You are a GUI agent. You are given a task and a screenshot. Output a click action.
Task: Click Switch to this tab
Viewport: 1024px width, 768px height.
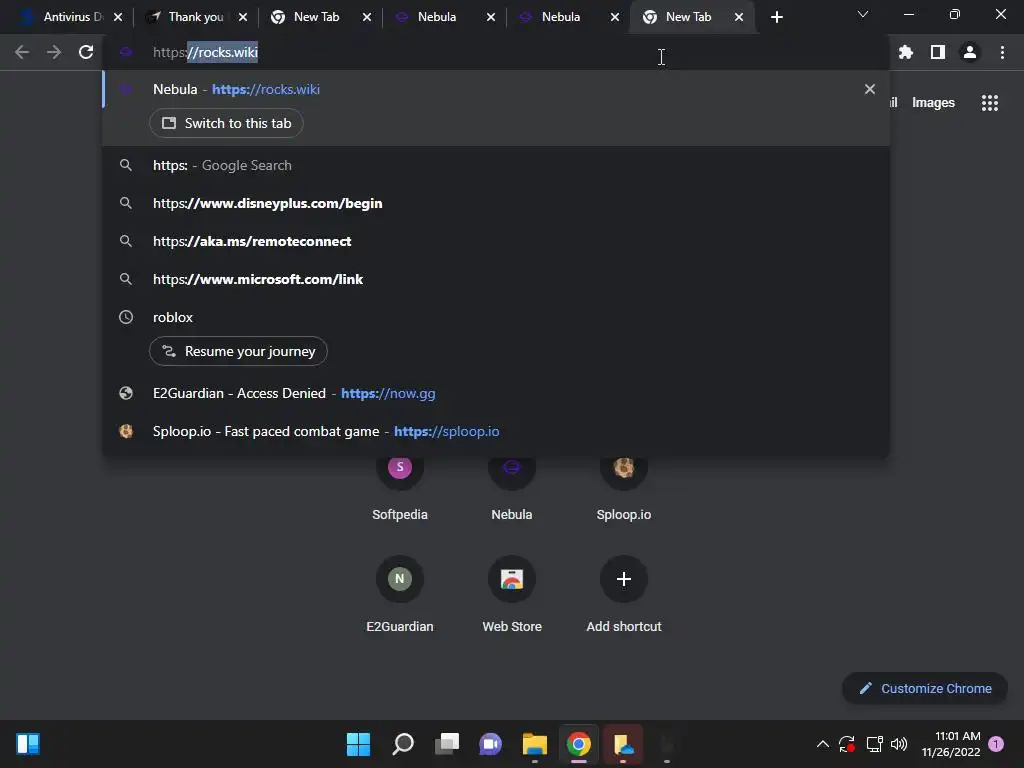pos(226,123)
